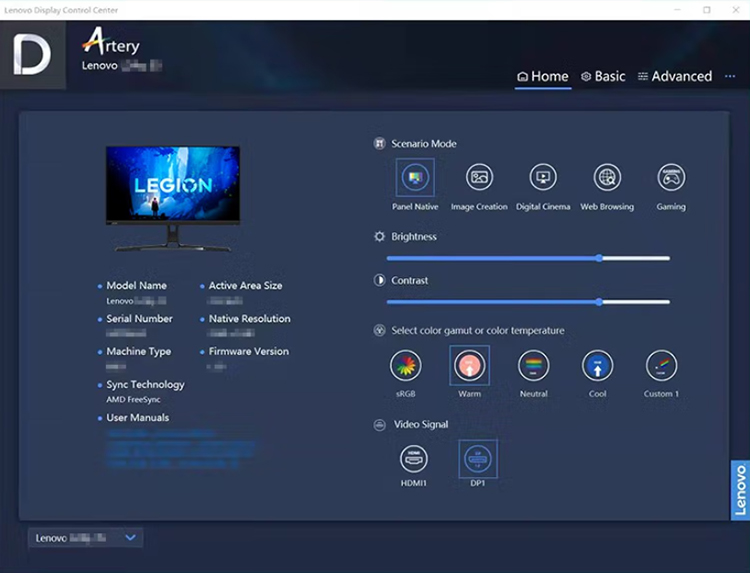Click the Machine Type label
Image resolution: width=750 pixels, height=573 pixels.
(138, 352)
